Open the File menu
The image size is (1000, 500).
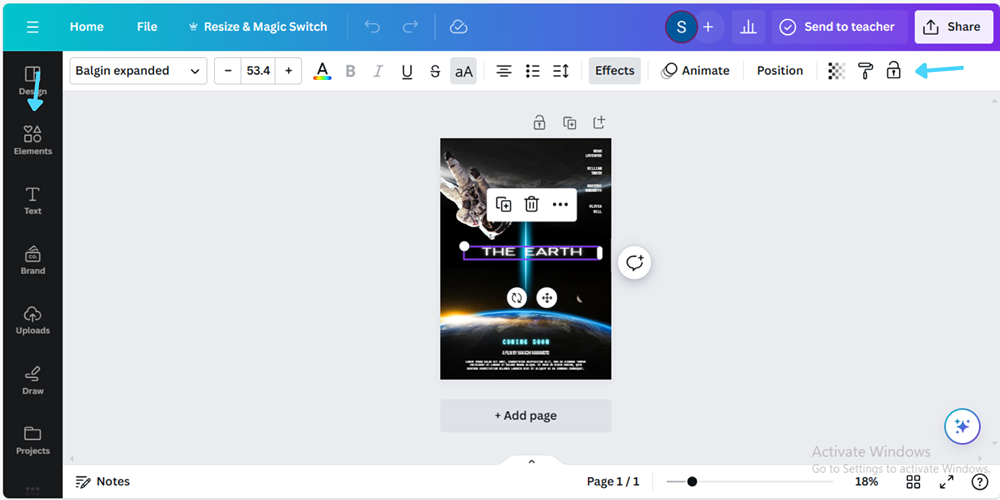[147, 27]
